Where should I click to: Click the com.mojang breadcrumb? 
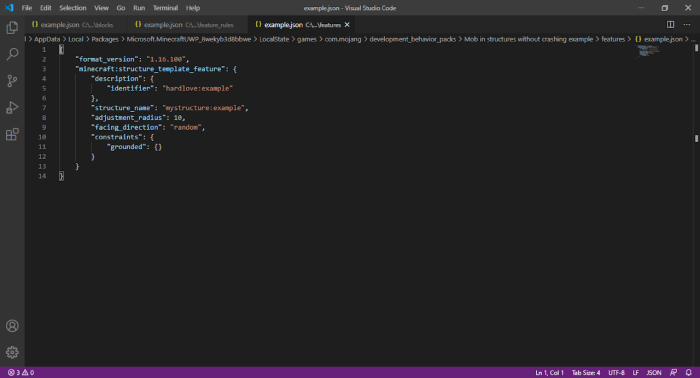pos(343,39)
